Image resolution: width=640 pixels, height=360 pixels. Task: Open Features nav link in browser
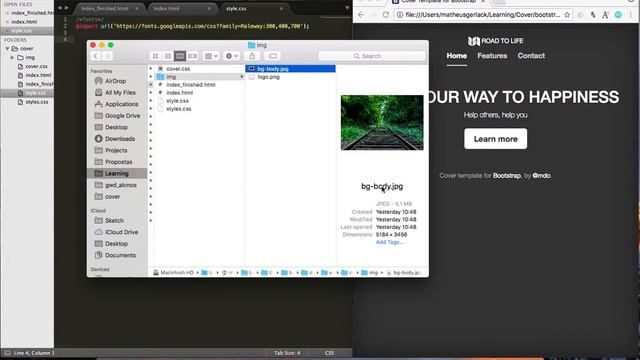492,56
